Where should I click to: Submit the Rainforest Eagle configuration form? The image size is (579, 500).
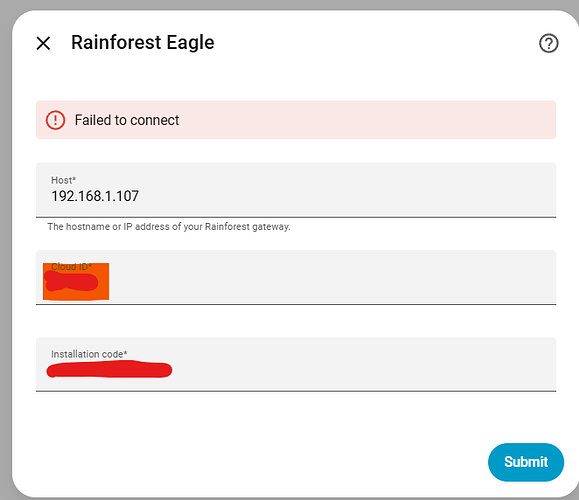pos(525,462)
